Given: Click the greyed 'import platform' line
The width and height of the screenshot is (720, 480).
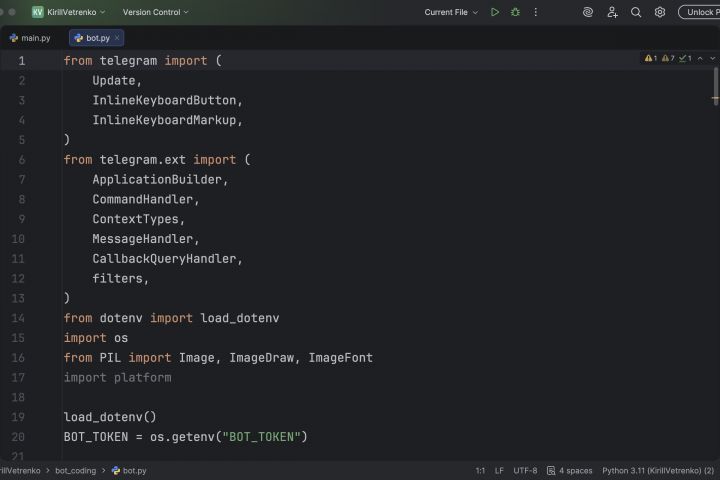Looking at the screenshot, I should coord(117,378).
